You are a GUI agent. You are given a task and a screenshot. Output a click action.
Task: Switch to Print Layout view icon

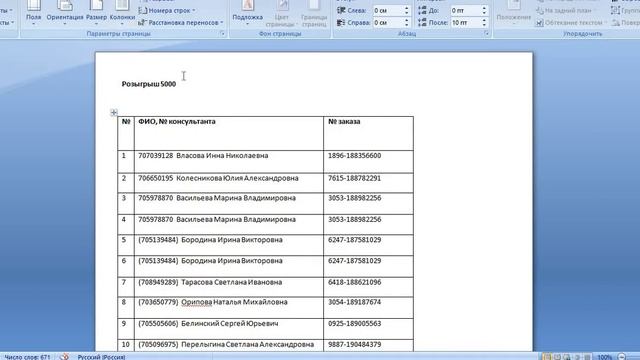[x=547, y=357]
